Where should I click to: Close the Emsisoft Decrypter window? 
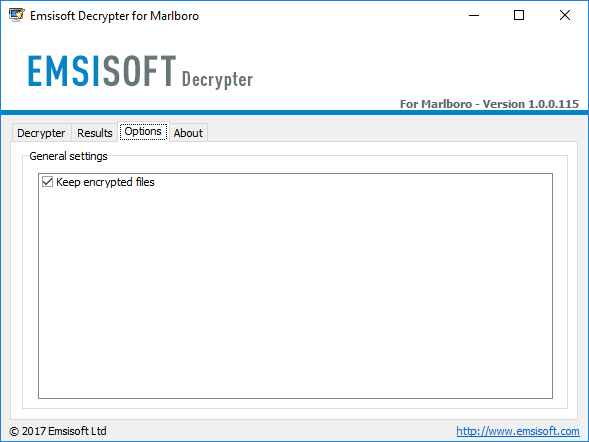[x=565, y=15]
